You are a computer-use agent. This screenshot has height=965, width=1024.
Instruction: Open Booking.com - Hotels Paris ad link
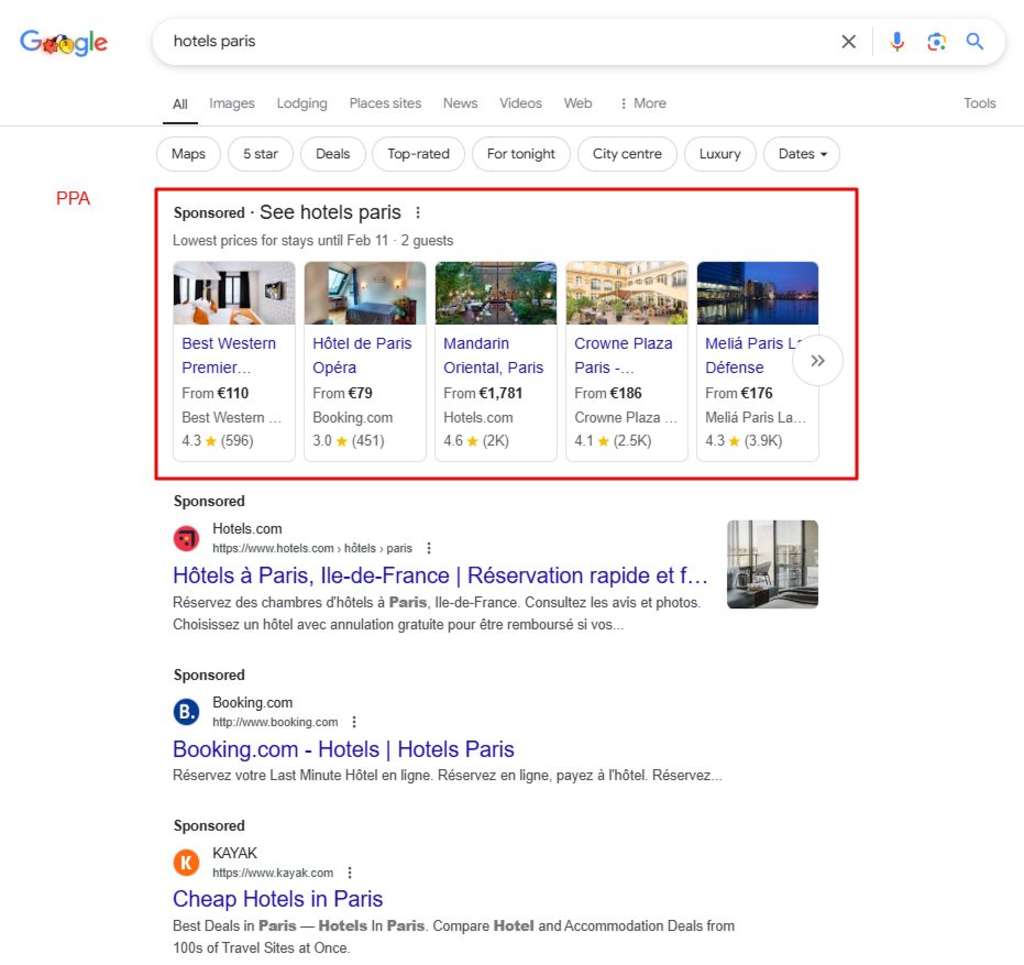(x=343, y=749)
